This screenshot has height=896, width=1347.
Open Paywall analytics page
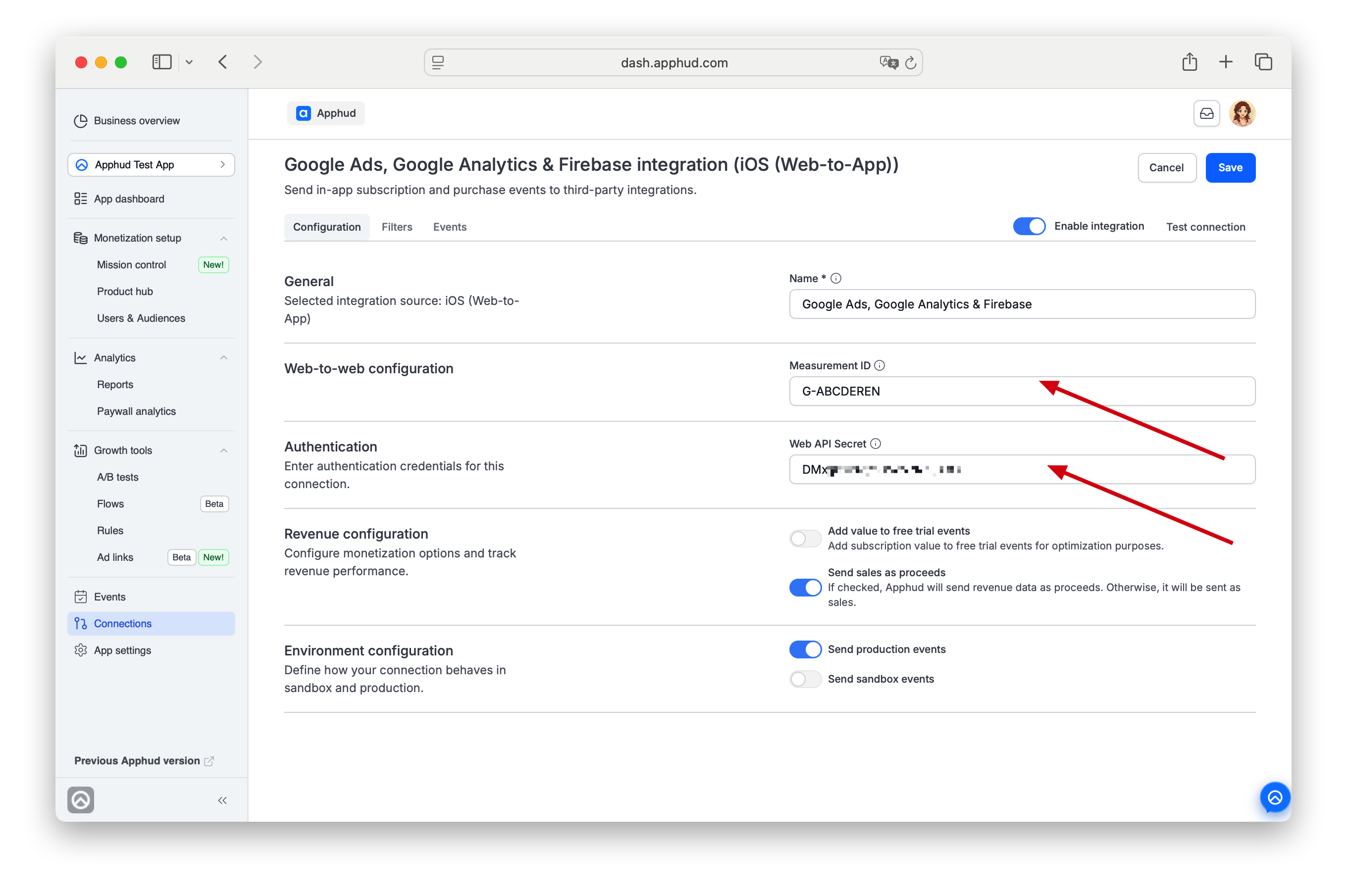(136, 411)
